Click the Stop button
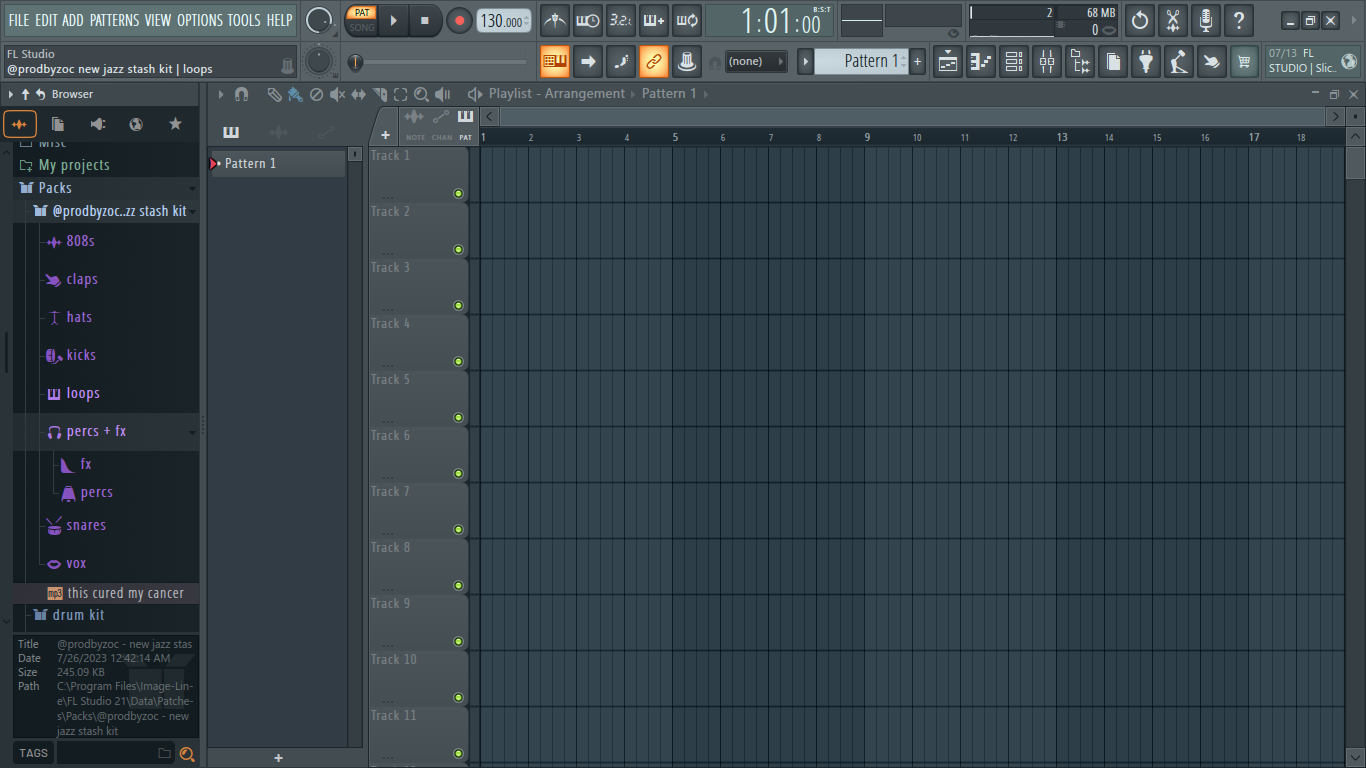 pos(425,20)
